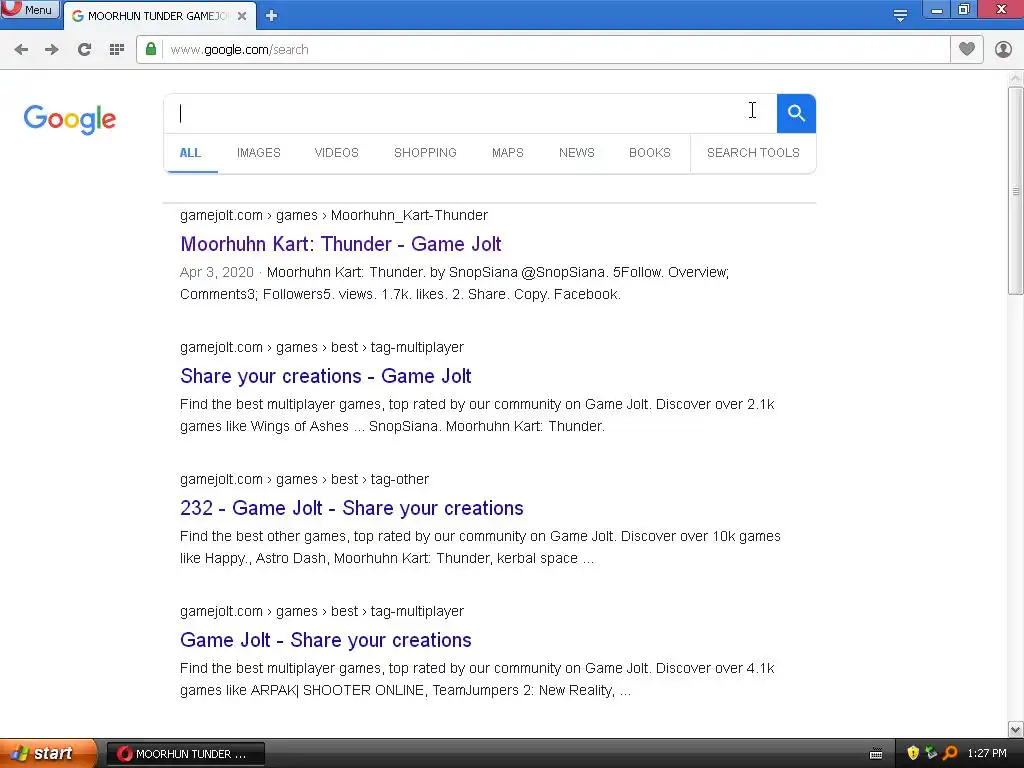1024x768 pixels.
Task: Restore down the Opera window
Action: 964,10
